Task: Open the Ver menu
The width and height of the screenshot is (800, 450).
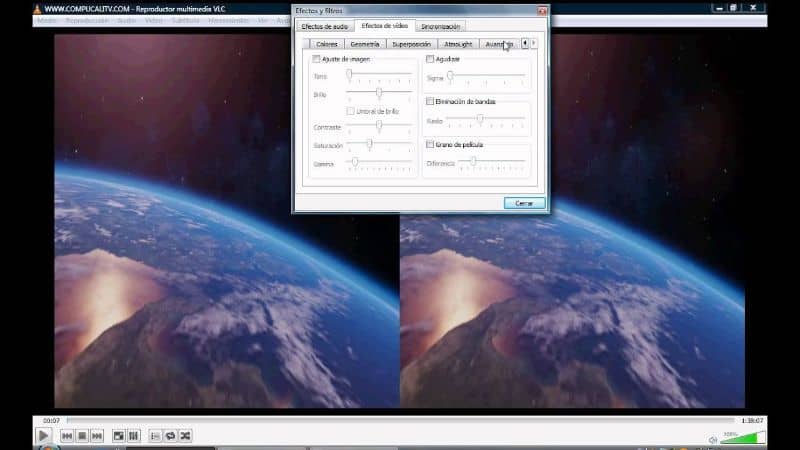Action: tap(263, 20)
